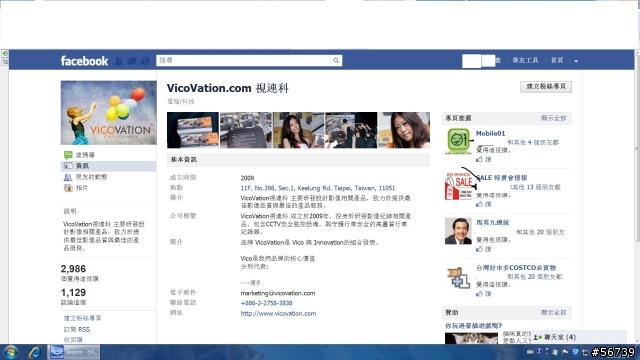Screen dimensions: 640x360
Task: Open the VicoVation profile picture
Action: tap(109, 113)
